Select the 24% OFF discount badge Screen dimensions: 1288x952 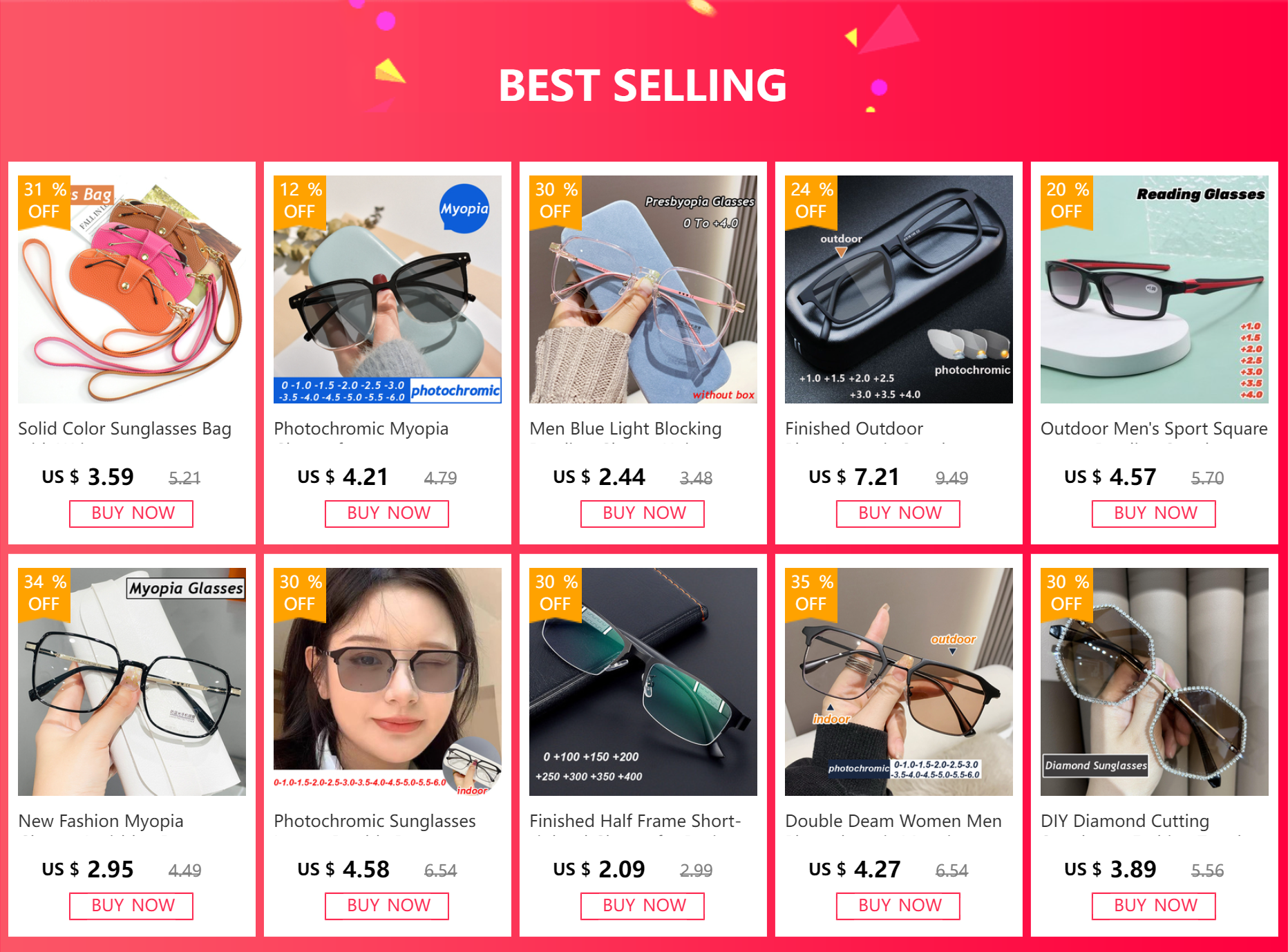coord(811,200)
